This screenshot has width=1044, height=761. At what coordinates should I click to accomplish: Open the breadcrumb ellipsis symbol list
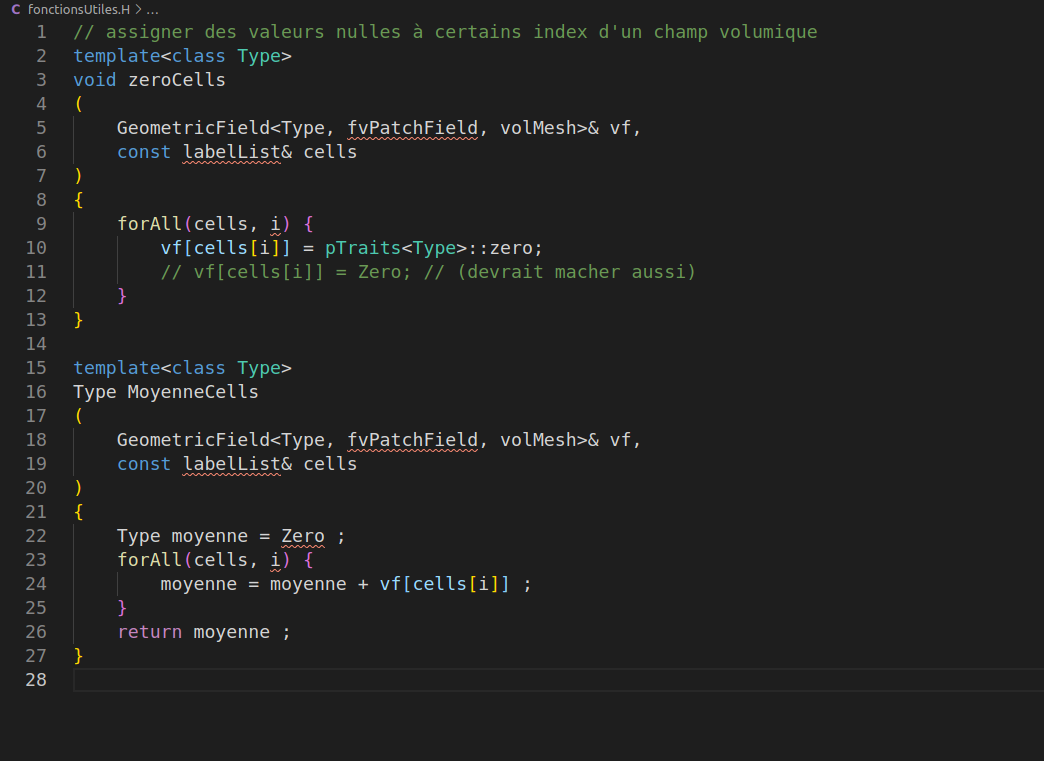152,9
